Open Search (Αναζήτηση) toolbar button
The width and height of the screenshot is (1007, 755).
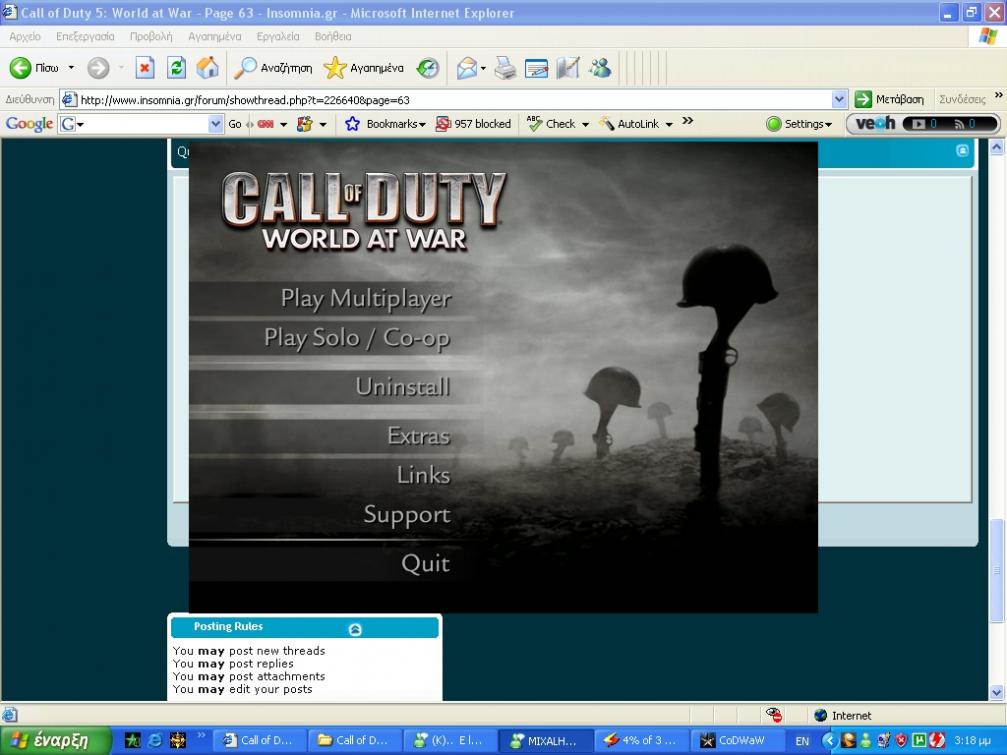click(272, 67)
